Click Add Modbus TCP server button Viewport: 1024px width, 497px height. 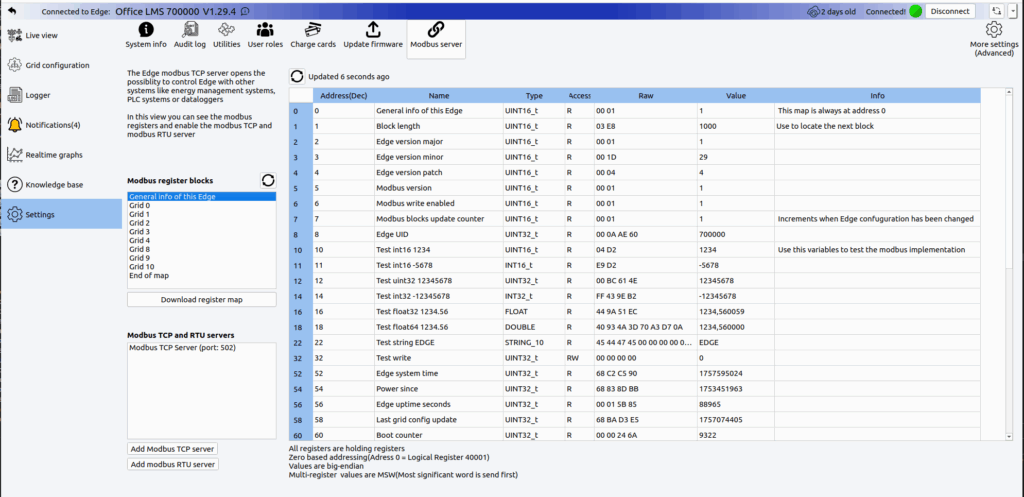point(172,449)
